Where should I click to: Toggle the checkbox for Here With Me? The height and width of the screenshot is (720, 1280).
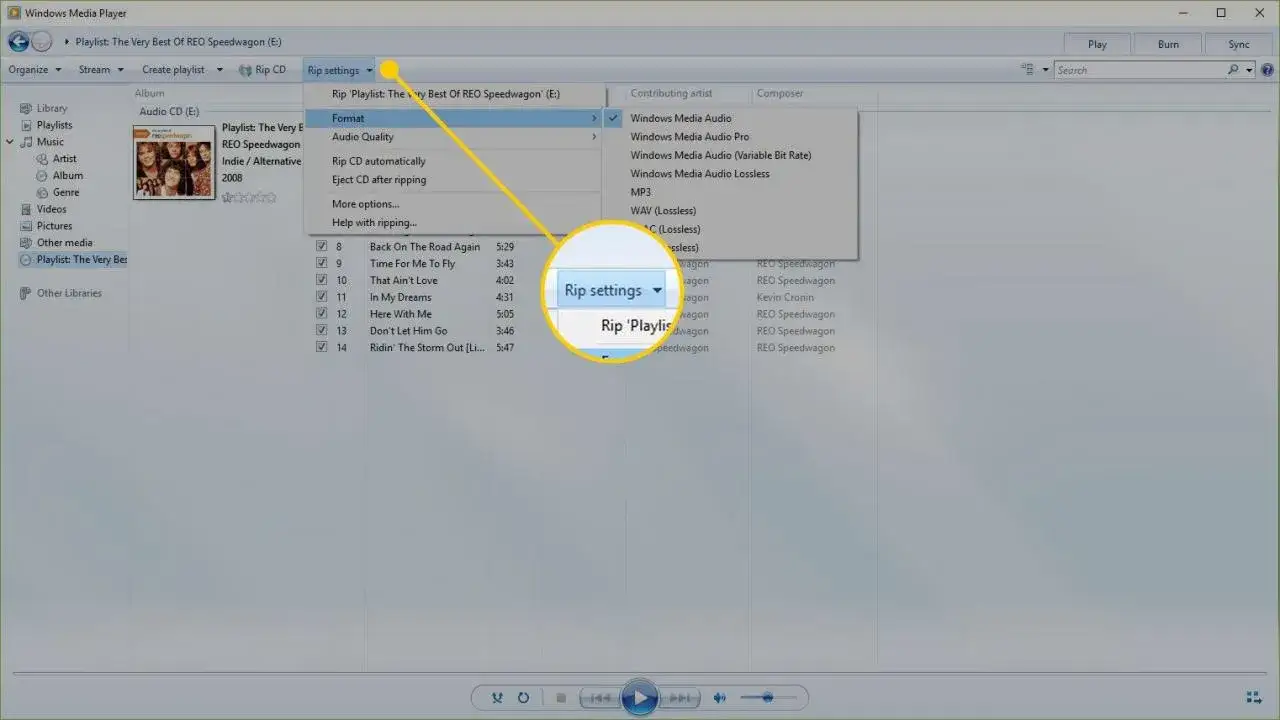click(321, 313)
